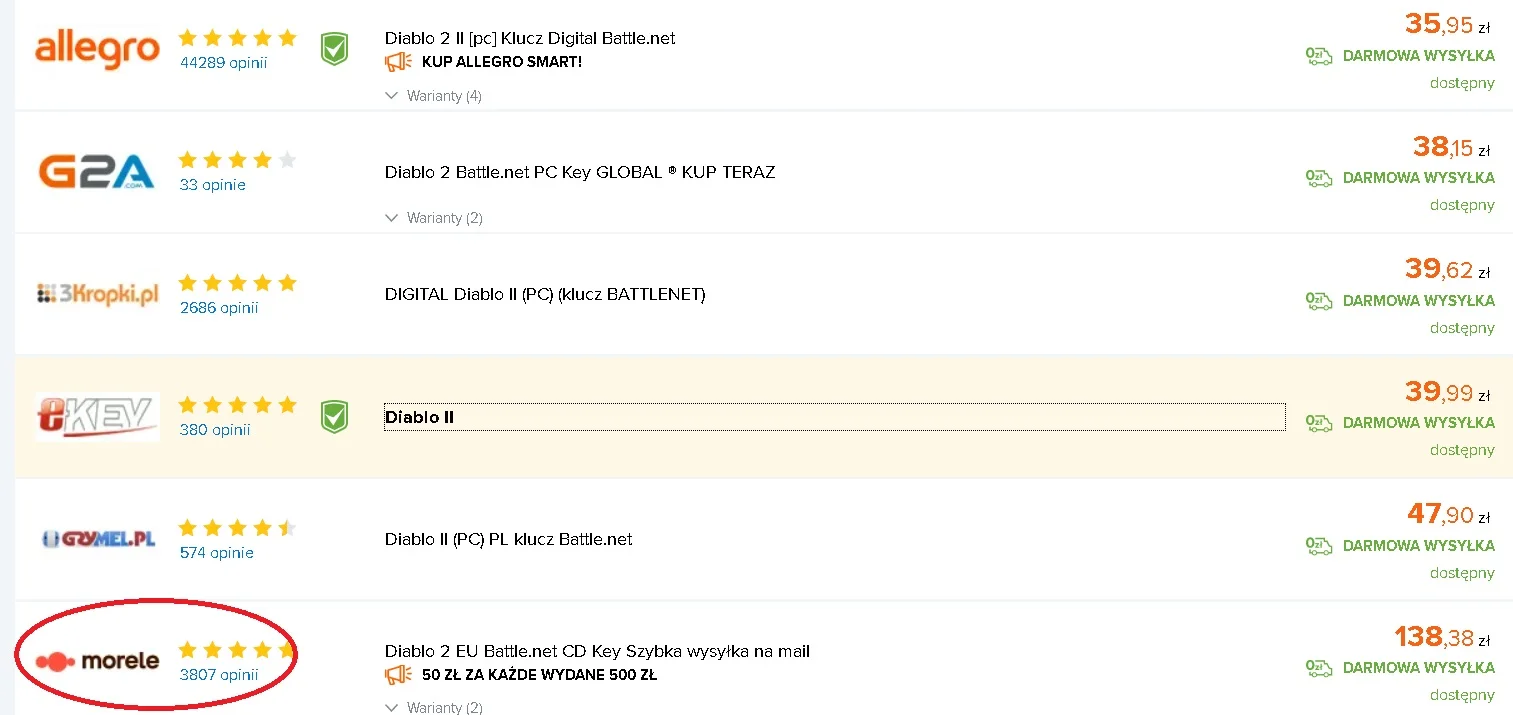Click the free shipping truck icon beside 35,95 zł
The width and height of the screenshot is (1513, 715).
tap(1319, 56)
